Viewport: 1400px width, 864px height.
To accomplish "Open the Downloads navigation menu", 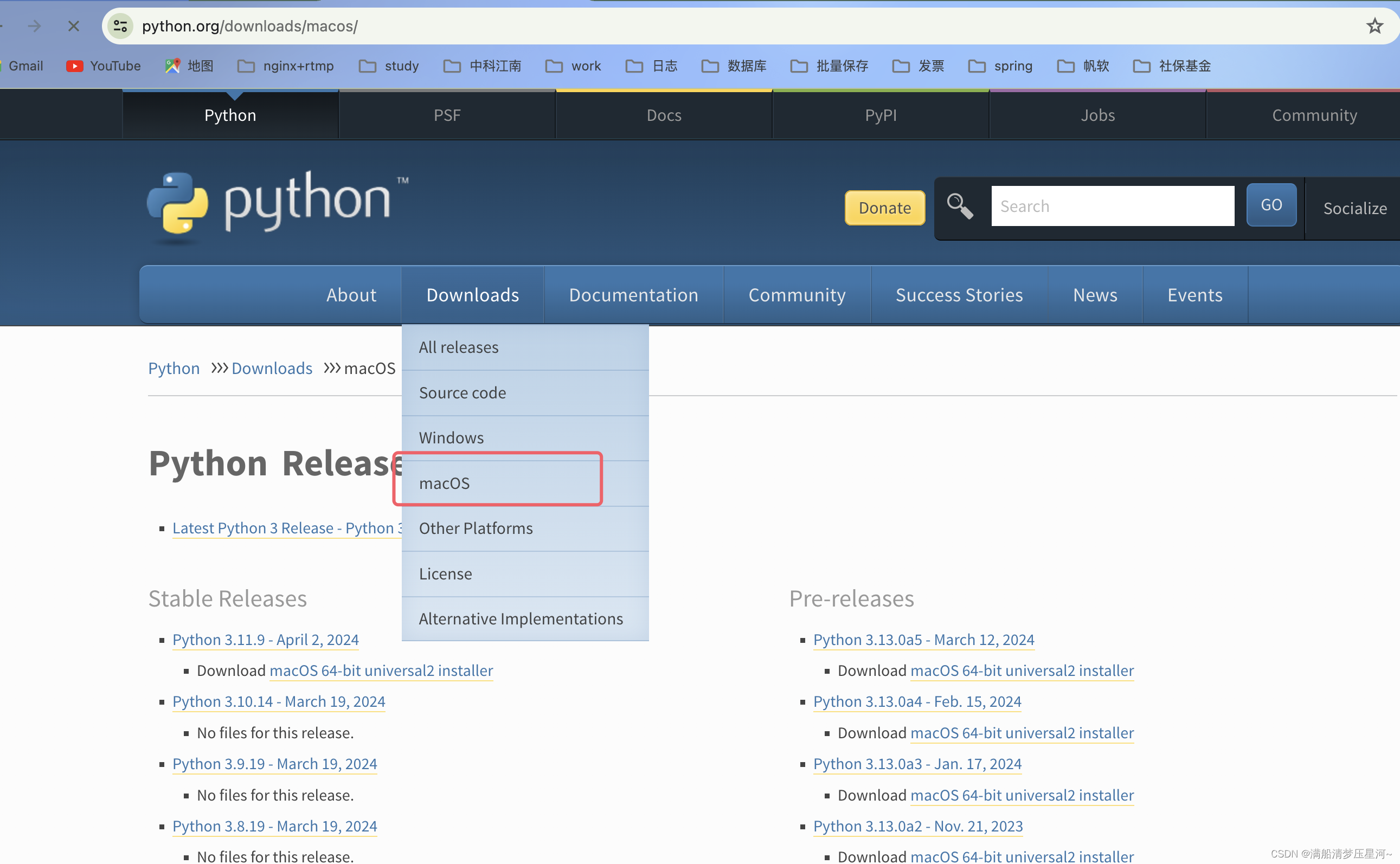I will [x=473, y=295].
